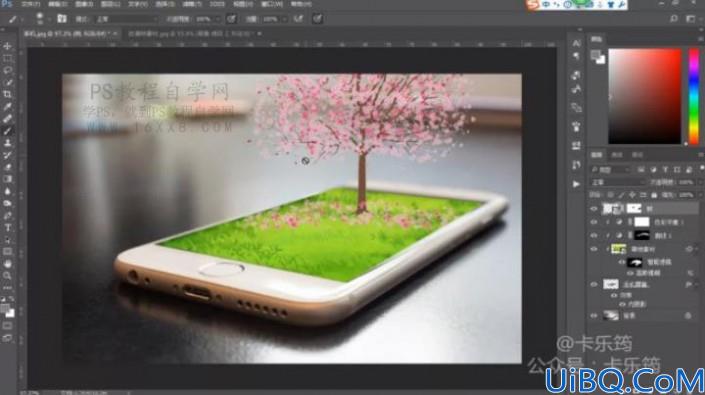705x395 pixels.
Task: Select the Move tool
Action: coord(7,46)
